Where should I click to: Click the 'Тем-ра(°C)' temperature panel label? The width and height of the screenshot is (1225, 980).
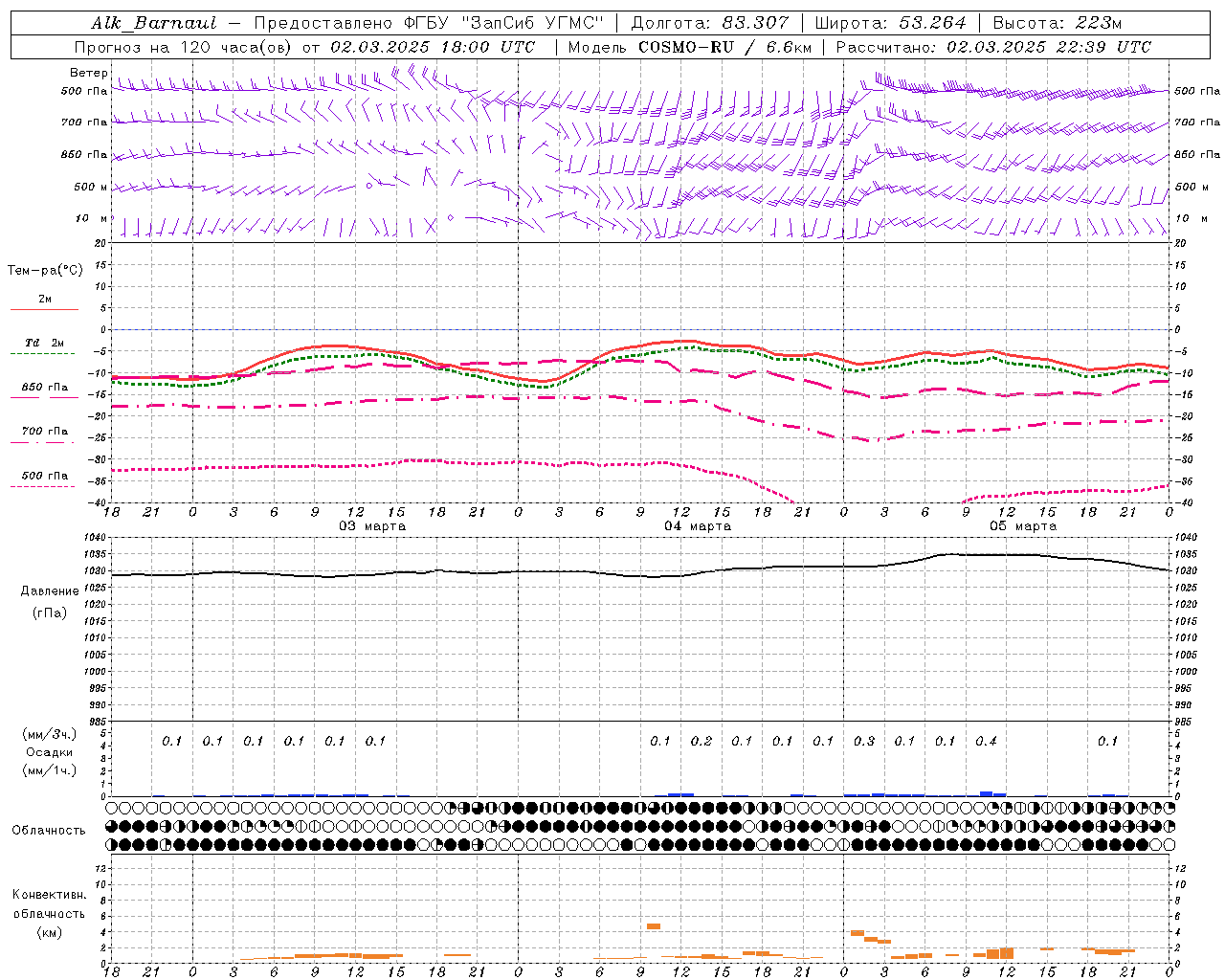coord(45,271)
